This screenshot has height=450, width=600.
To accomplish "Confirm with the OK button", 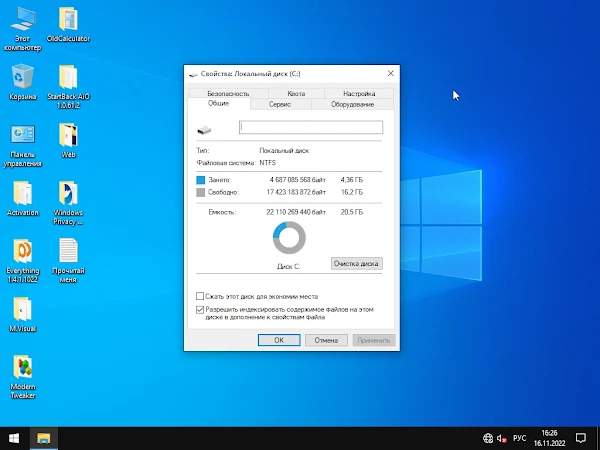I will pyautogui.click(x=279, y=340).
